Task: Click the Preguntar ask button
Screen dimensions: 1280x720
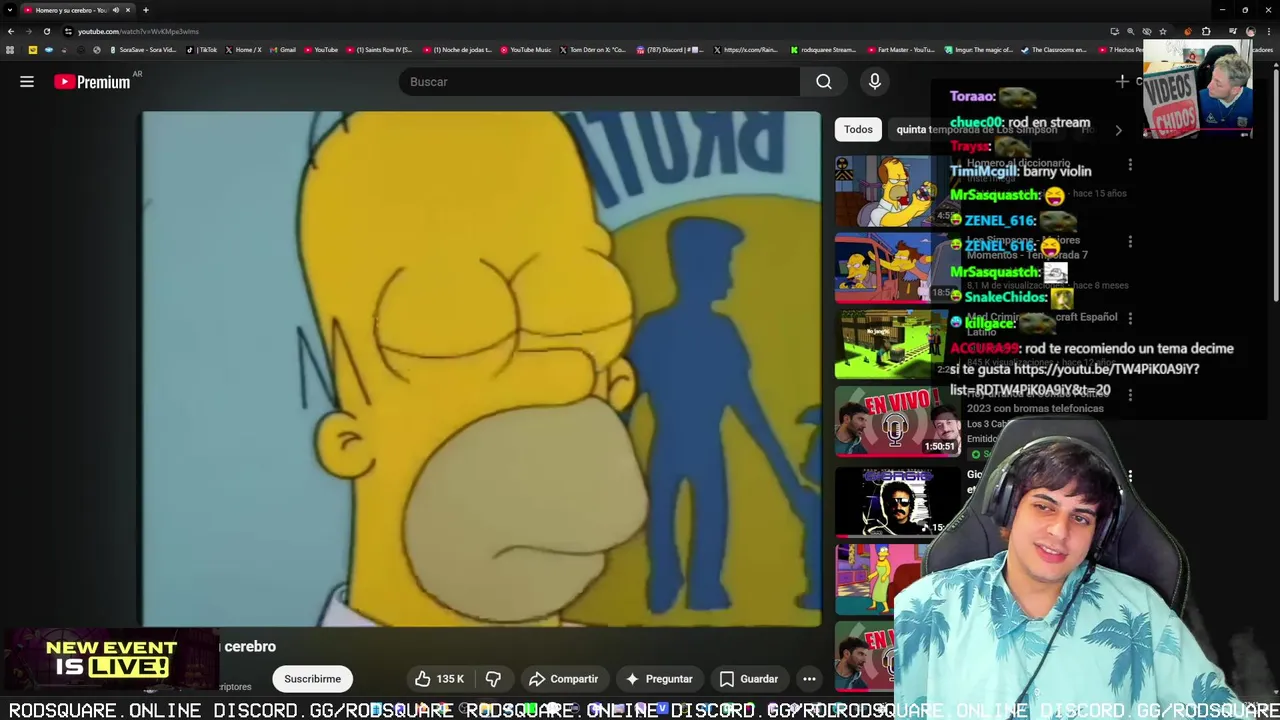Action: click(x=659, y=679)
